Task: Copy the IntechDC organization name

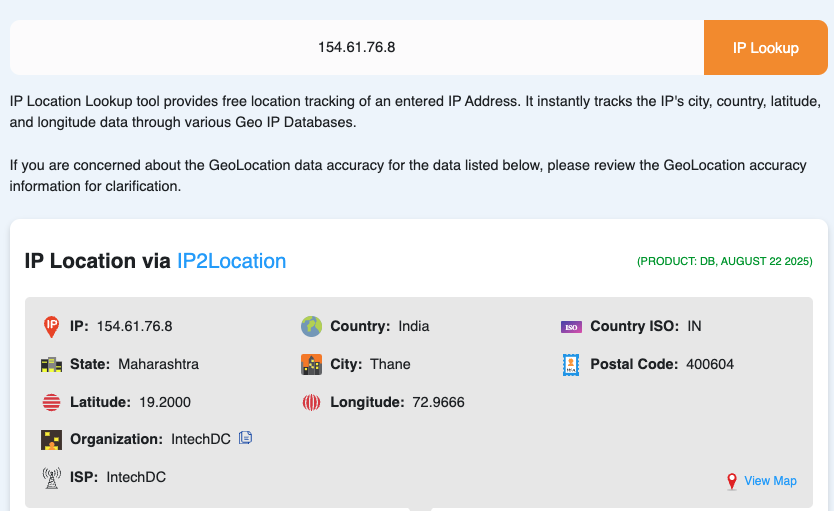Action: click(246, 438)
